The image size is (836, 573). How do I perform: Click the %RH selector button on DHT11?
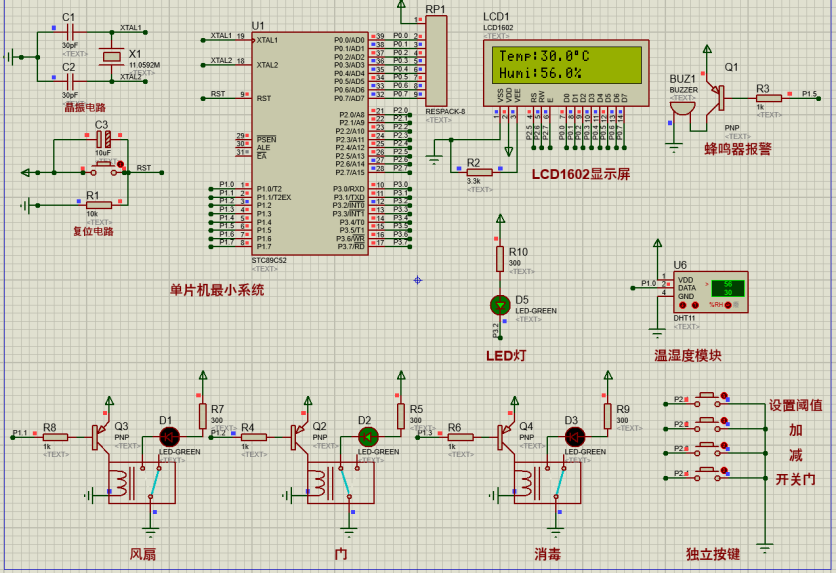coord(728,305)
